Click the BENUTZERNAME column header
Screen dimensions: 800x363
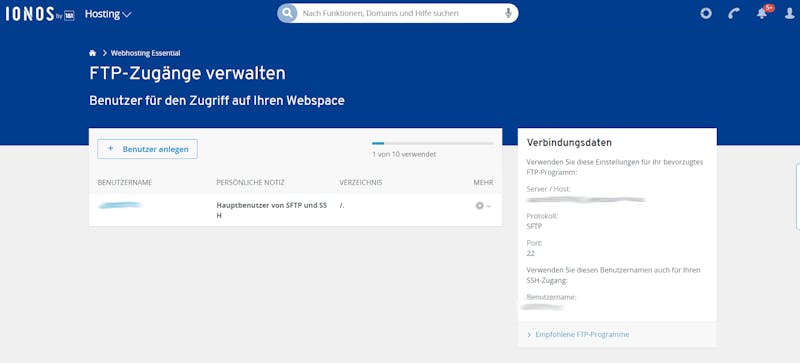125,182
